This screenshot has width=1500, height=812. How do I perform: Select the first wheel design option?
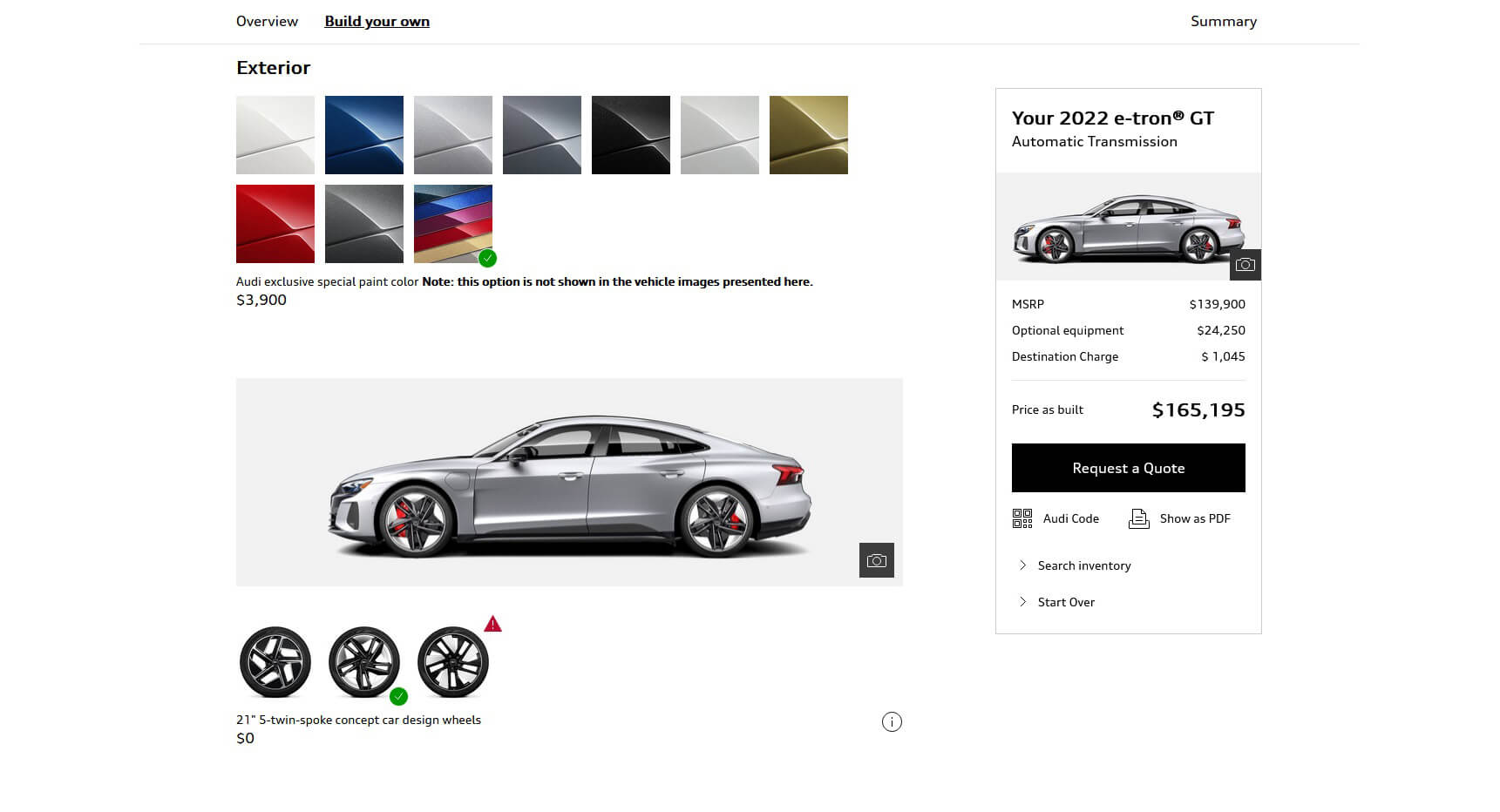275,662
